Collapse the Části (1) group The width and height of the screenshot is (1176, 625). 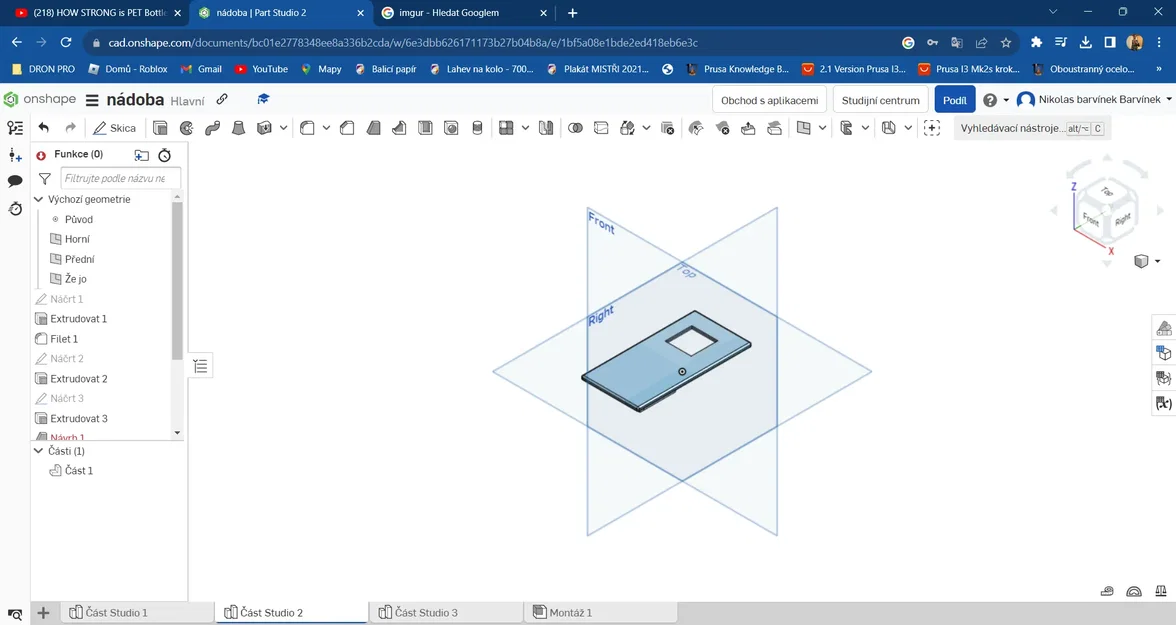point(39,450)
